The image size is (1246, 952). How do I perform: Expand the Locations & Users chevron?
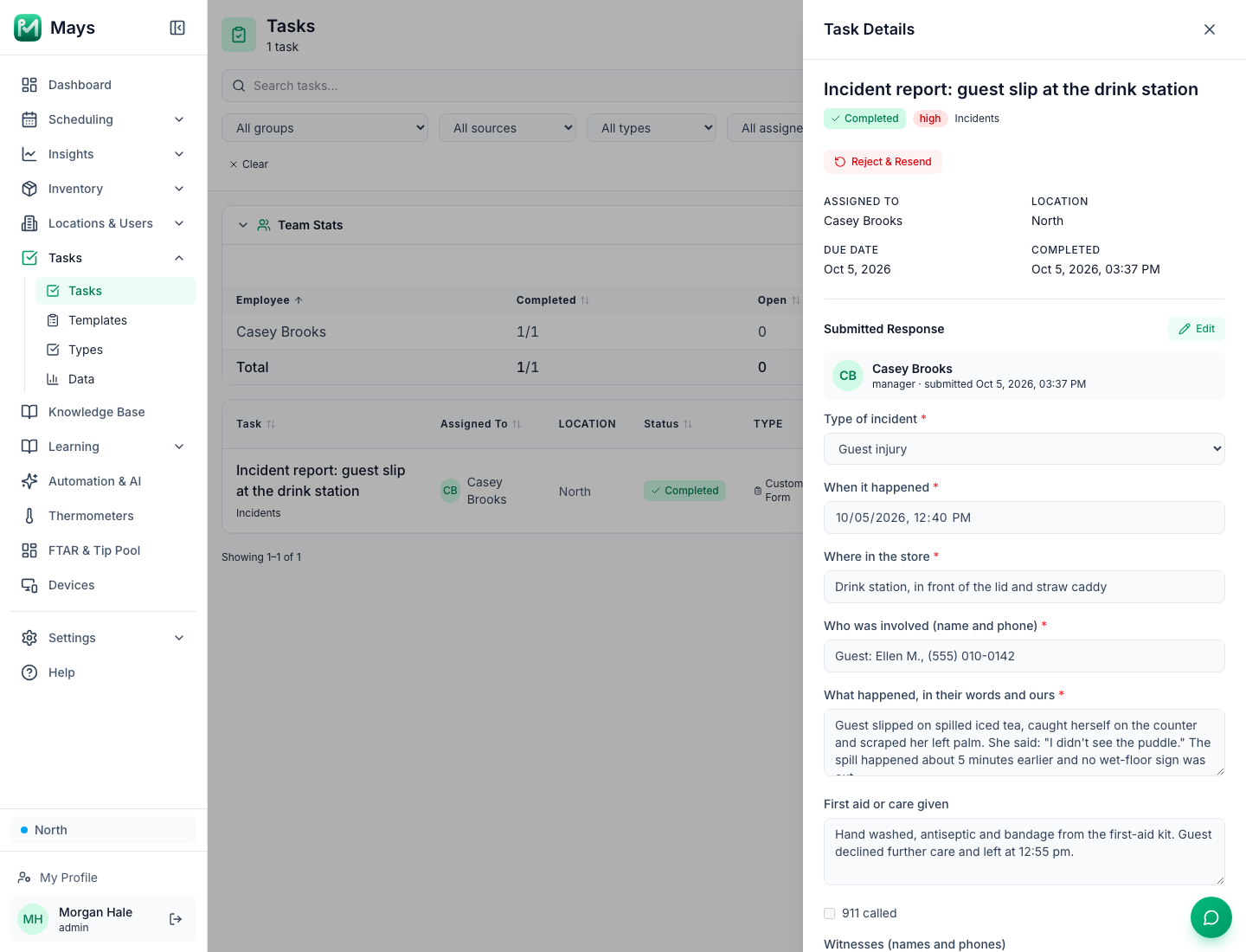point(179,223)
